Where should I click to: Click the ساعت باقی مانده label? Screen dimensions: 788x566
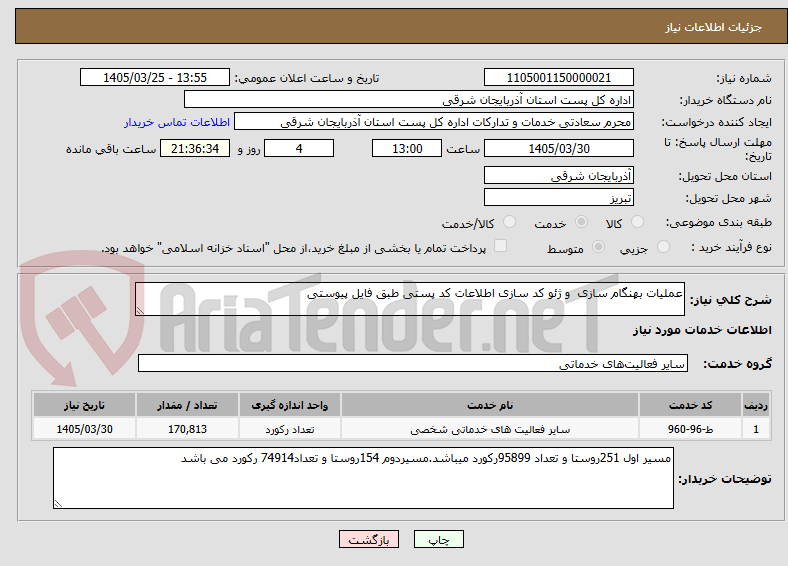tap(111, 149)
